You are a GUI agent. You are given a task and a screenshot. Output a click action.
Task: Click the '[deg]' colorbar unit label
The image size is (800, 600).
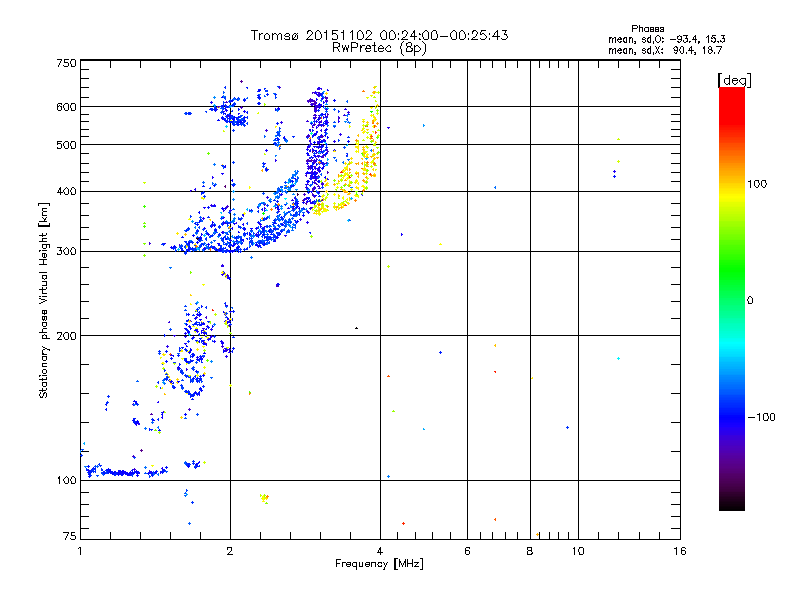[x=734, y=80]
